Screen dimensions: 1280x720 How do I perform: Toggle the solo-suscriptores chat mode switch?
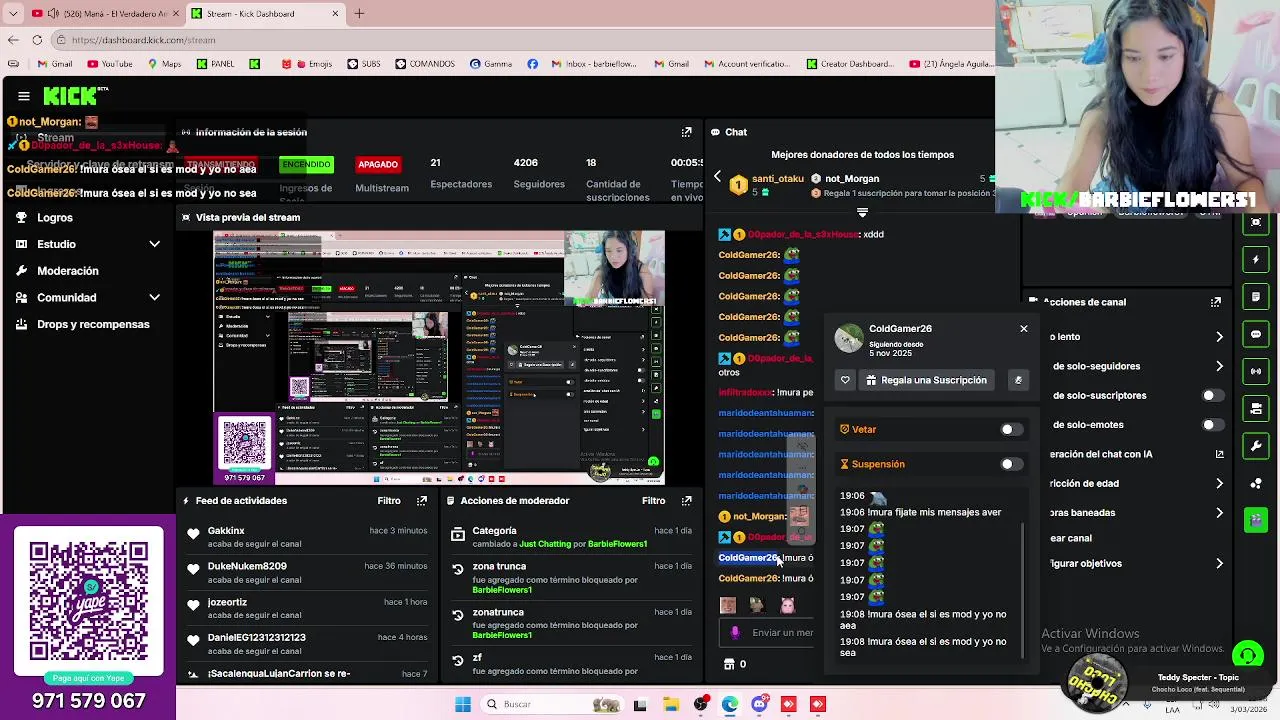click(1212, 396)
